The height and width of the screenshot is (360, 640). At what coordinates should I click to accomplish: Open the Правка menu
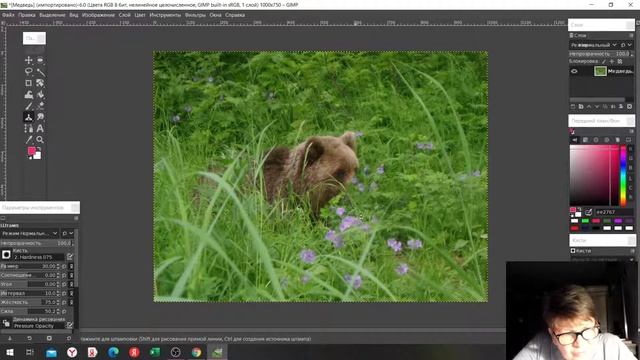tap(27, 15)
